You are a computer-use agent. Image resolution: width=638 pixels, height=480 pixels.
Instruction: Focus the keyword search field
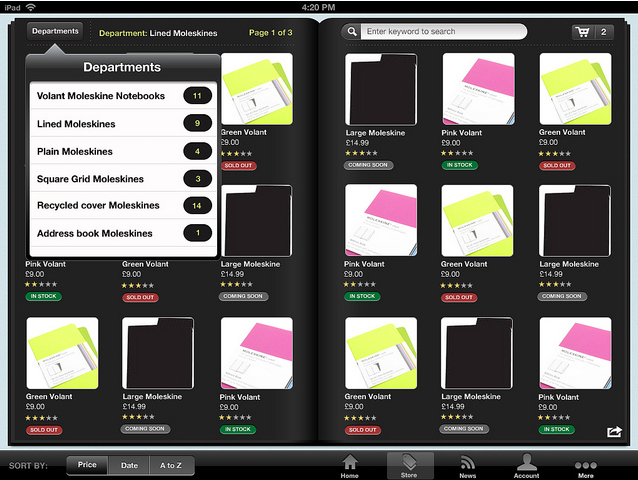[x=444, y=31]
